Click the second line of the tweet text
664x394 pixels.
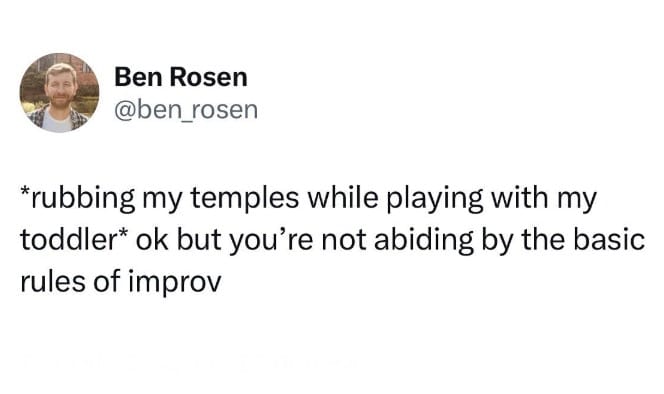coord(332,240)
